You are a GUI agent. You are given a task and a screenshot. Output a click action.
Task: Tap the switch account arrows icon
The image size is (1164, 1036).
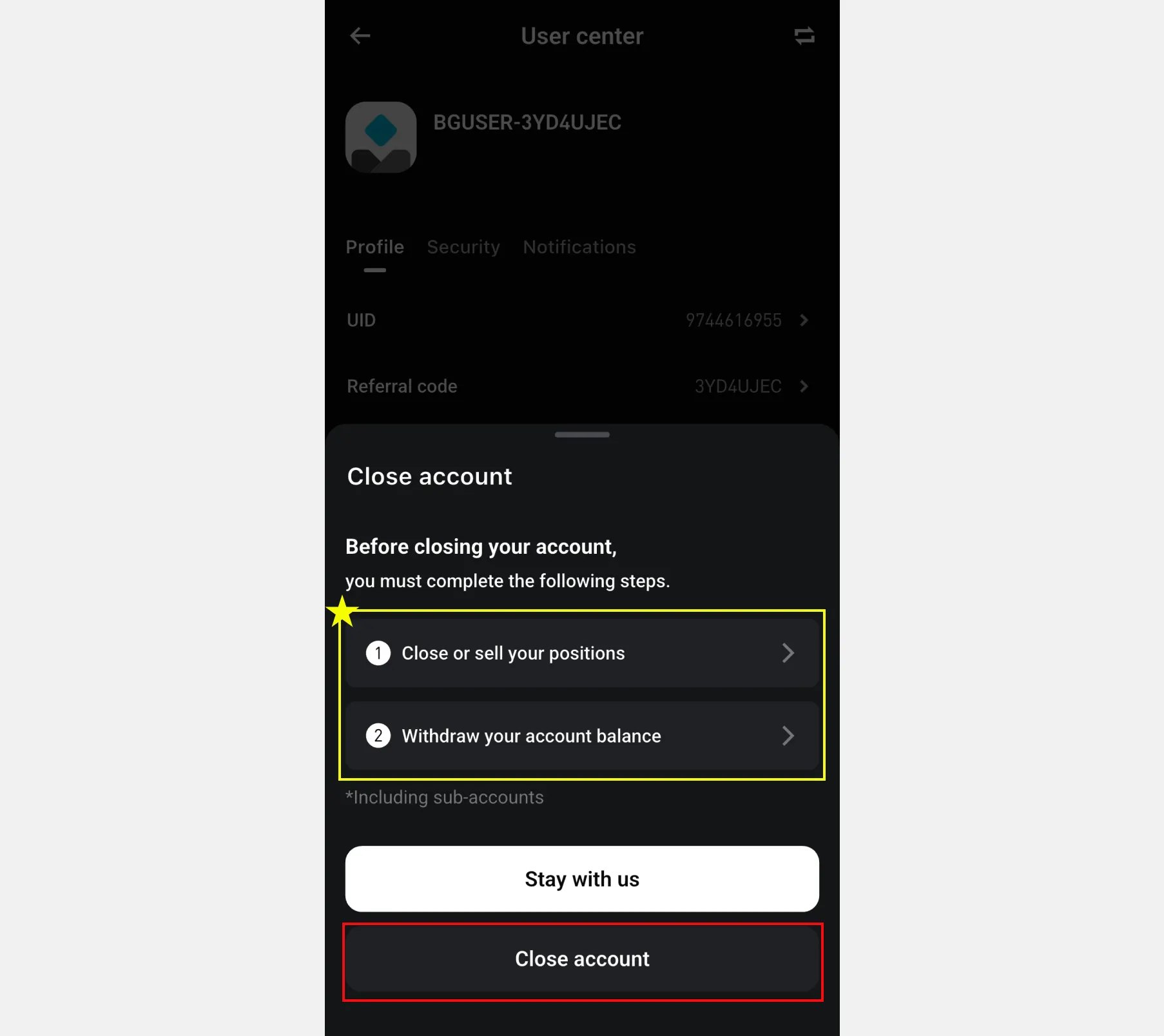(x=804, y=36)
